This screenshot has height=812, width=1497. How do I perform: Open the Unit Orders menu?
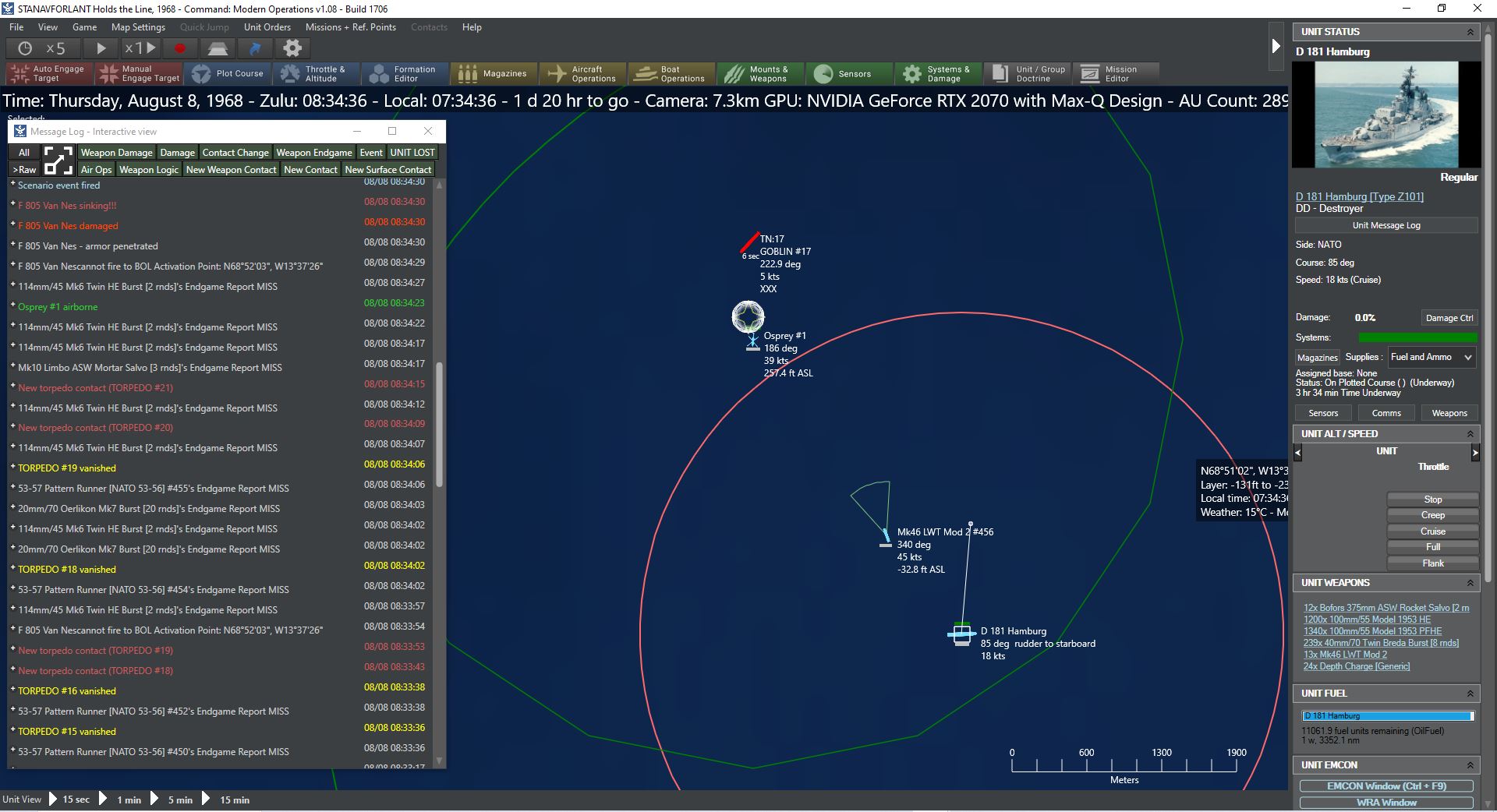pos(267,27)
